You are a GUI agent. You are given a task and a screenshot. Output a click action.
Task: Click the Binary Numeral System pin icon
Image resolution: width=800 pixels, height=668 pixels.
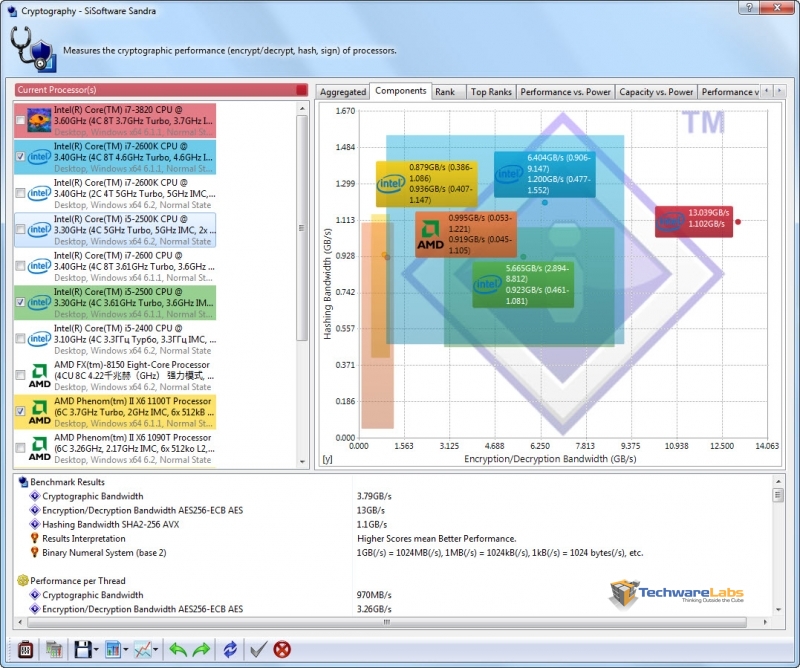(x=35, y=552)
